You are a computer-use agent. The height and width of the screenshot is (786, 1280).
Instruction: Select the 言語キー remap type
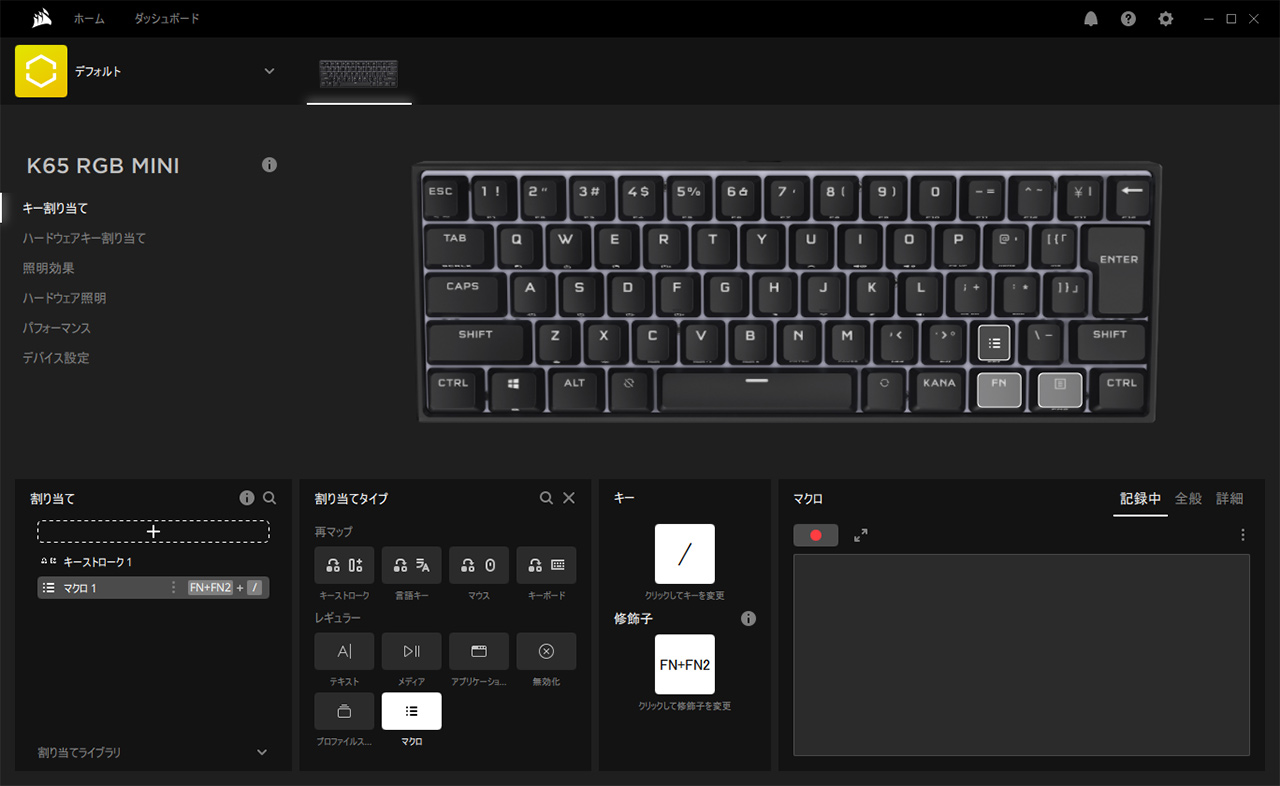point(411,565)
